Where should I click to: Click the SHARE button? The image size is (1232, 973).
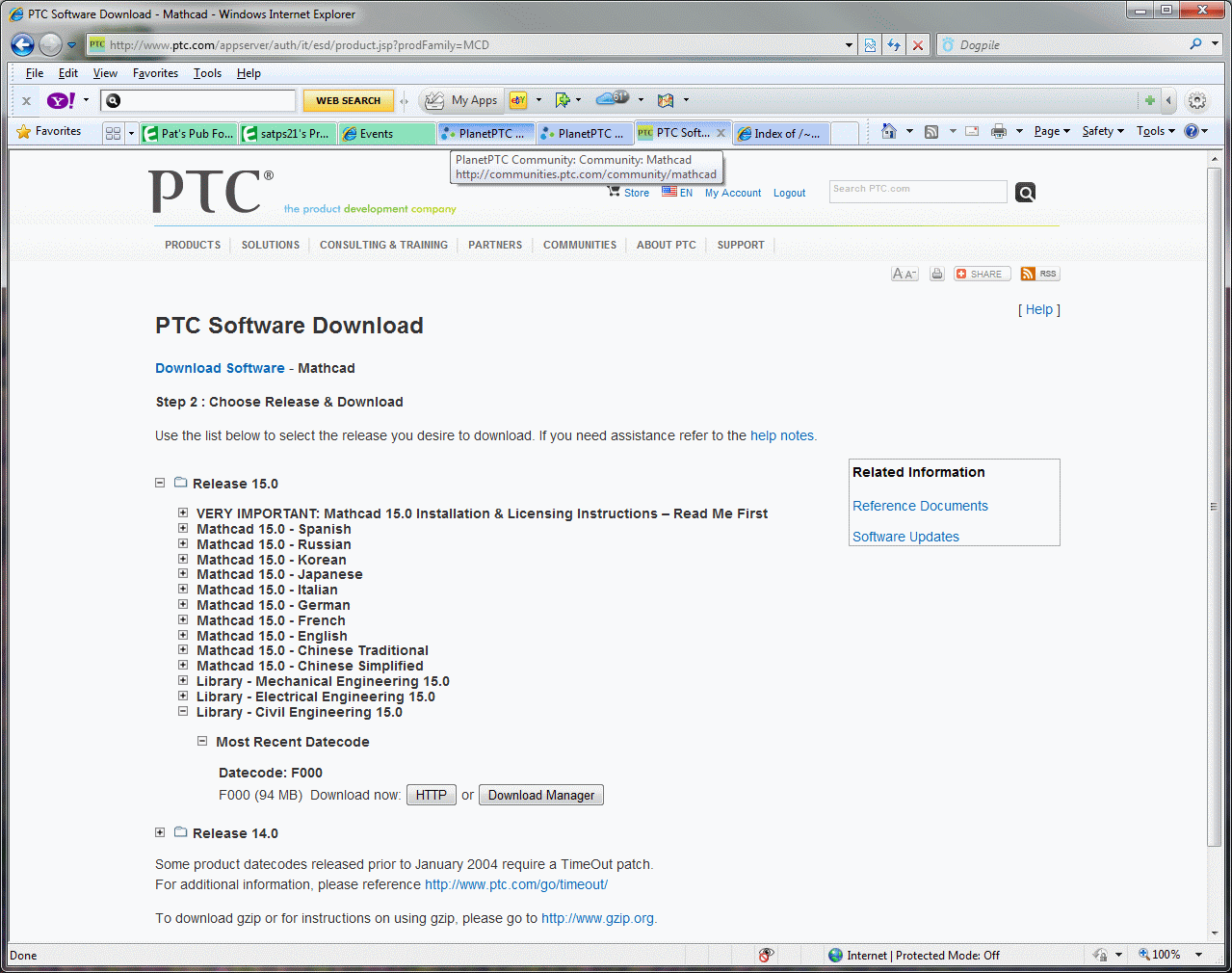[983, 274]
